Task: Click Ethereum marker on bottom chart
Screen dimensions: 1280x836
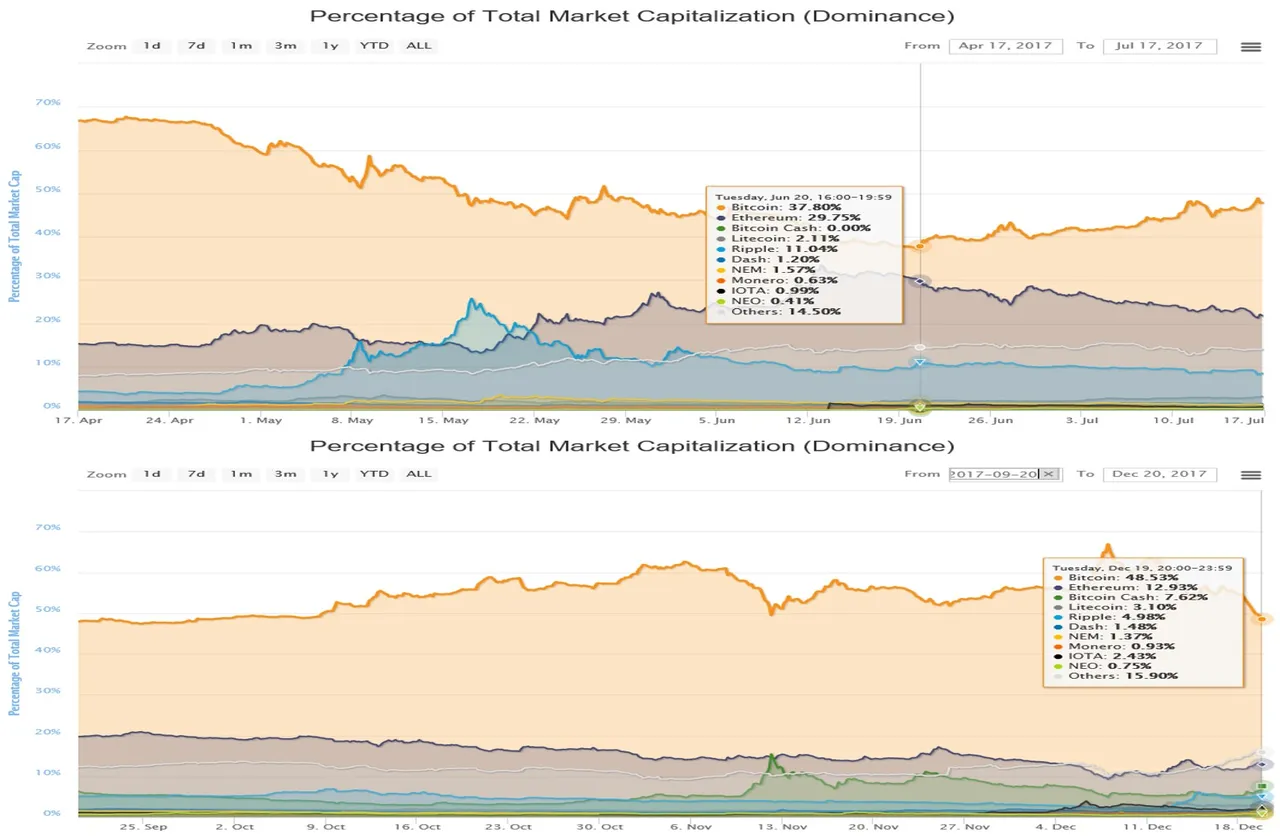Action: [x=1263, y=764]
